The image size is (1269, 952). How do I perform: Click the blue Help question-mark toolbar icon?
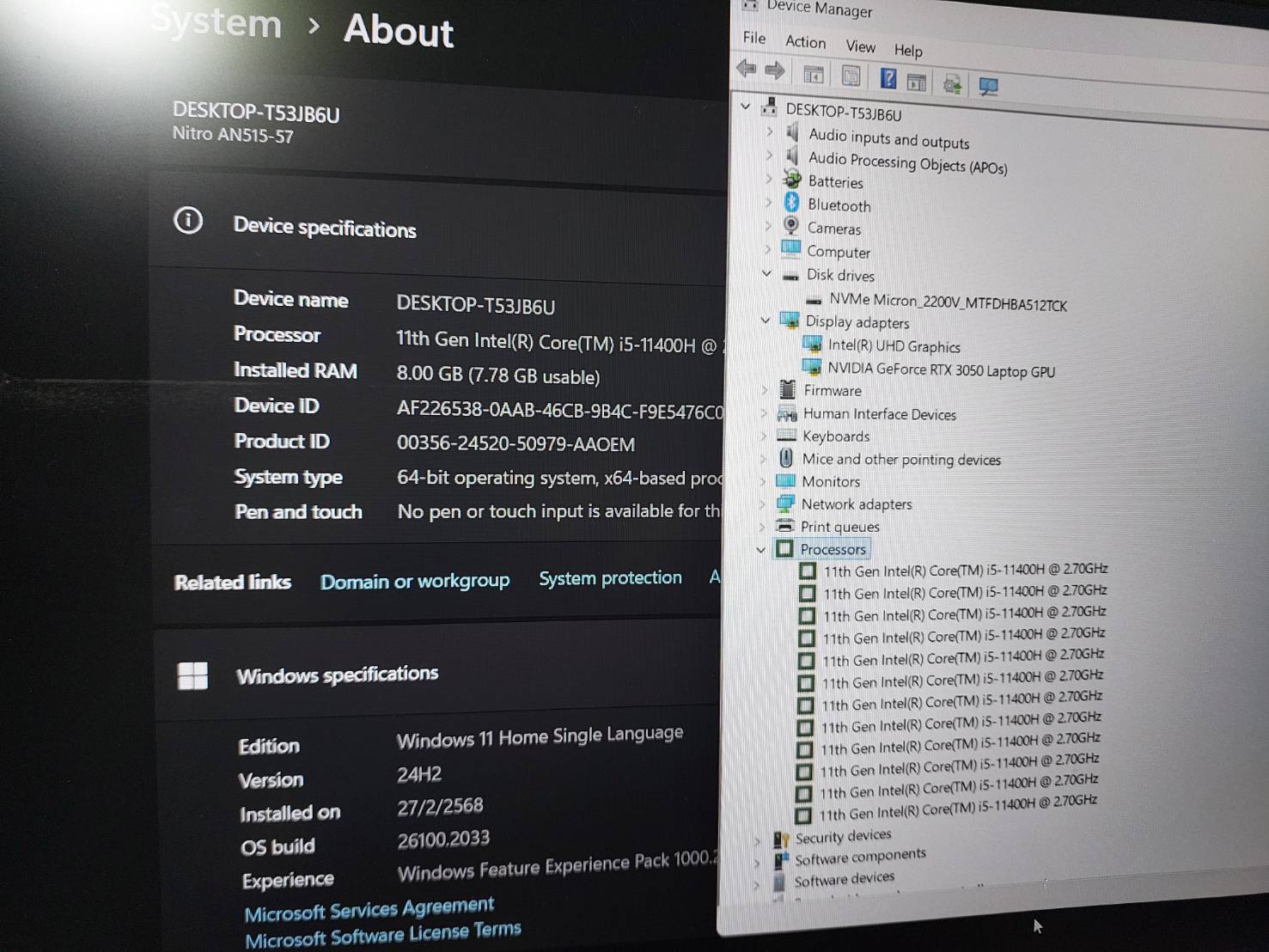click(888, 80)
